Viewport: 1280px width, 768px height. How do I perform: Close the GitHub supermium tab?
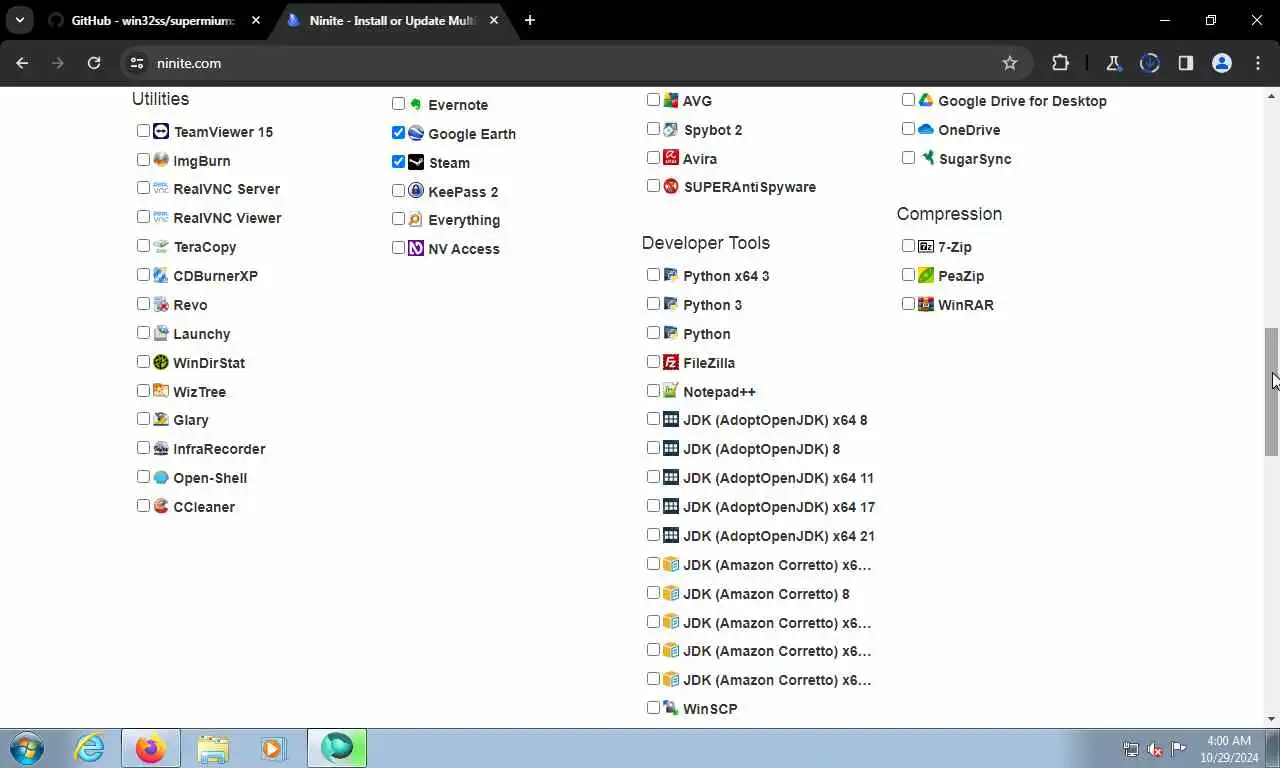tap(256, 20)
